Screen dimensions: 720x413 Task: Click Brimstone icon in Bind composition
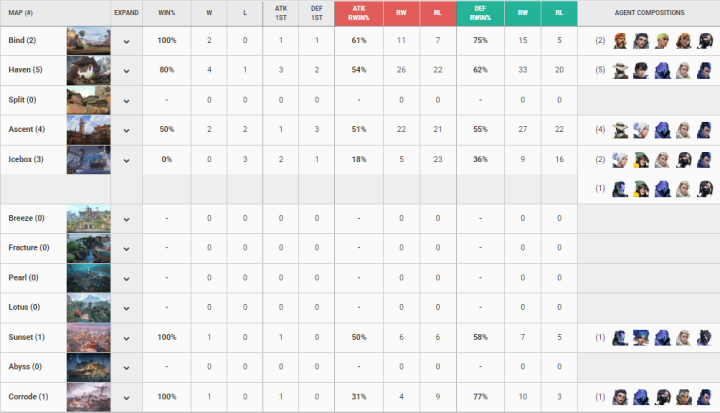click(620, 42)
